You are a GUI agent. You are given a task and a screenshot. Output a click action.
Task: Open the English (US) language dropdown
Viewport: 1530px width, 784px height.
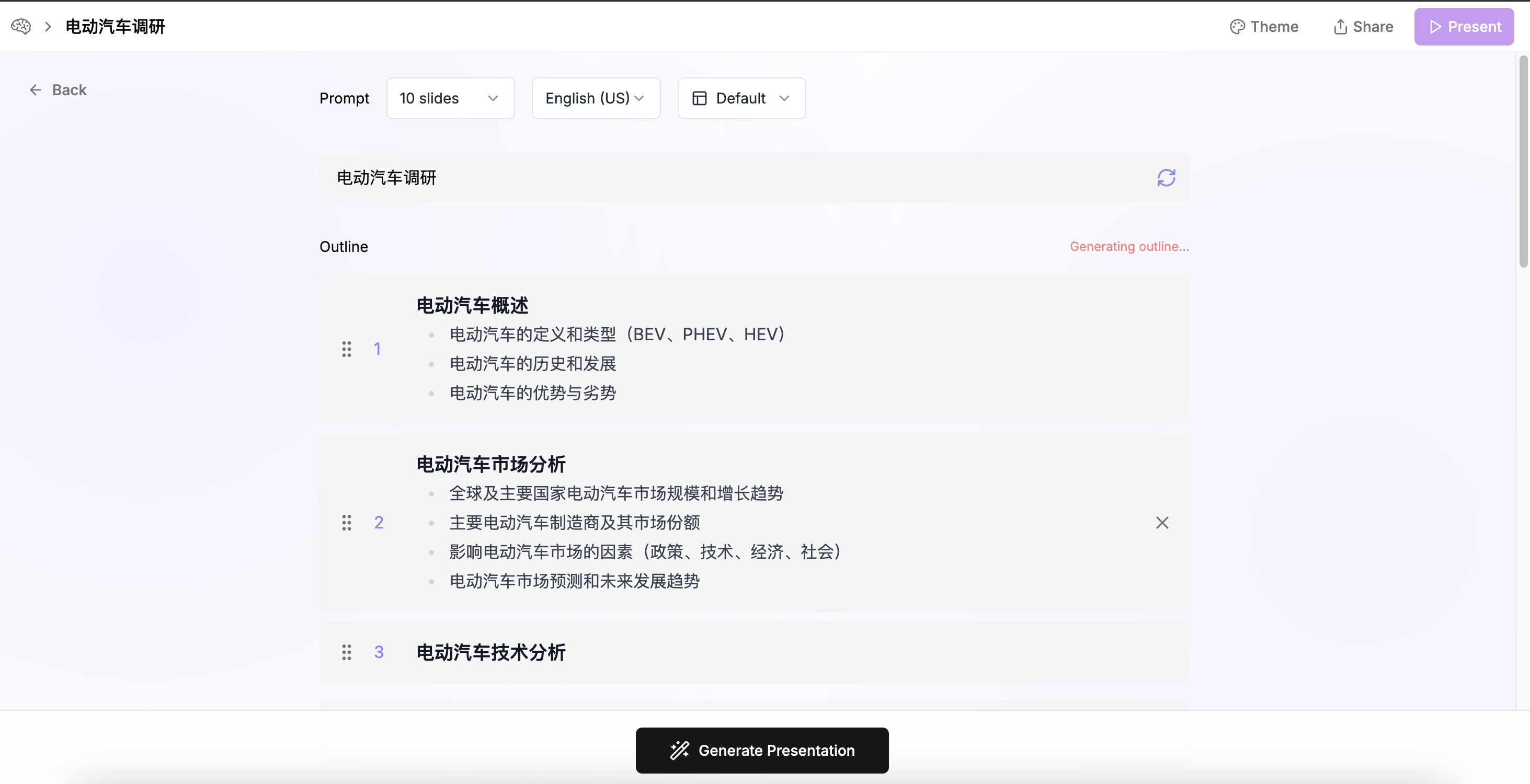pos(595,98)
